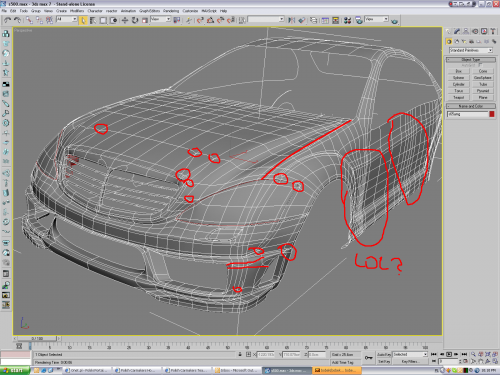
Task: Switch to the Utilities command panel tab
Action: pos(493,31)
